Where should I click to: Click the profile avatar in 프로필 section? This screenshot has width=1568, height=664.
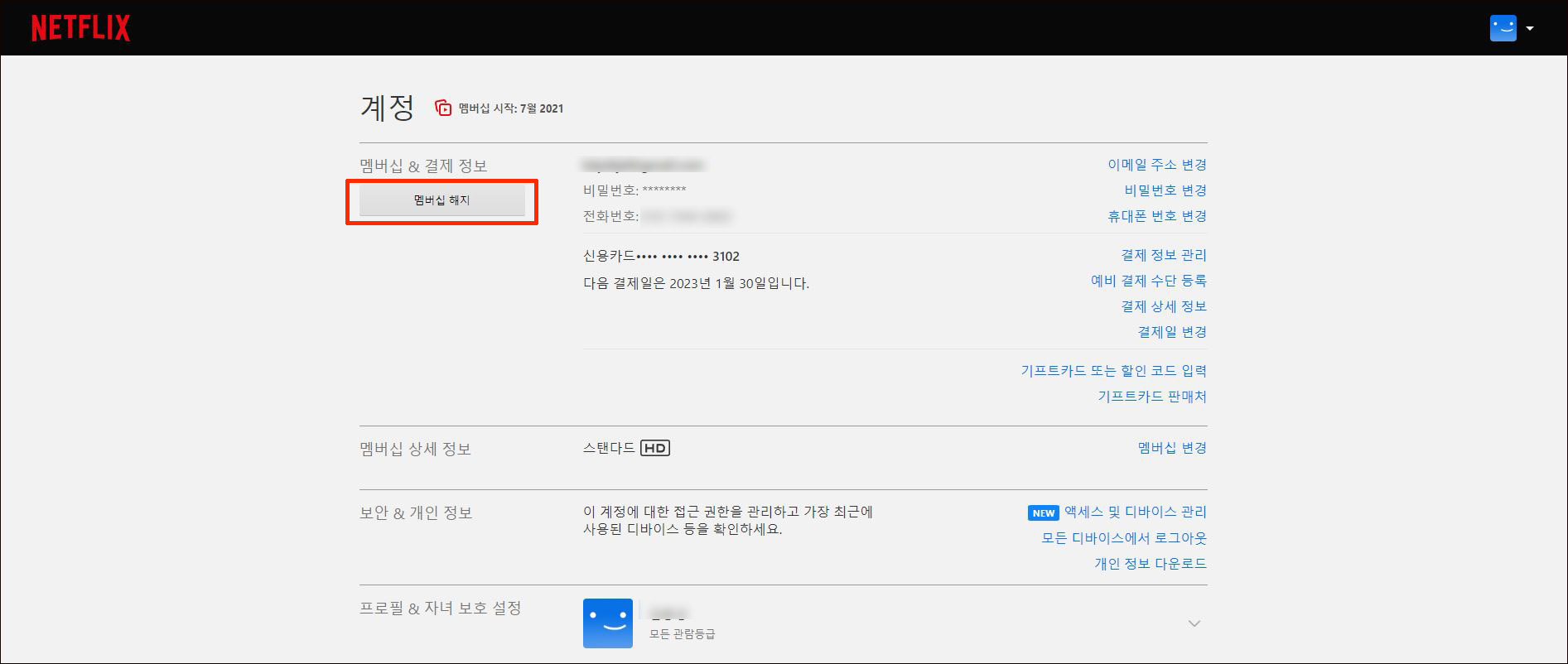(608, 623)
